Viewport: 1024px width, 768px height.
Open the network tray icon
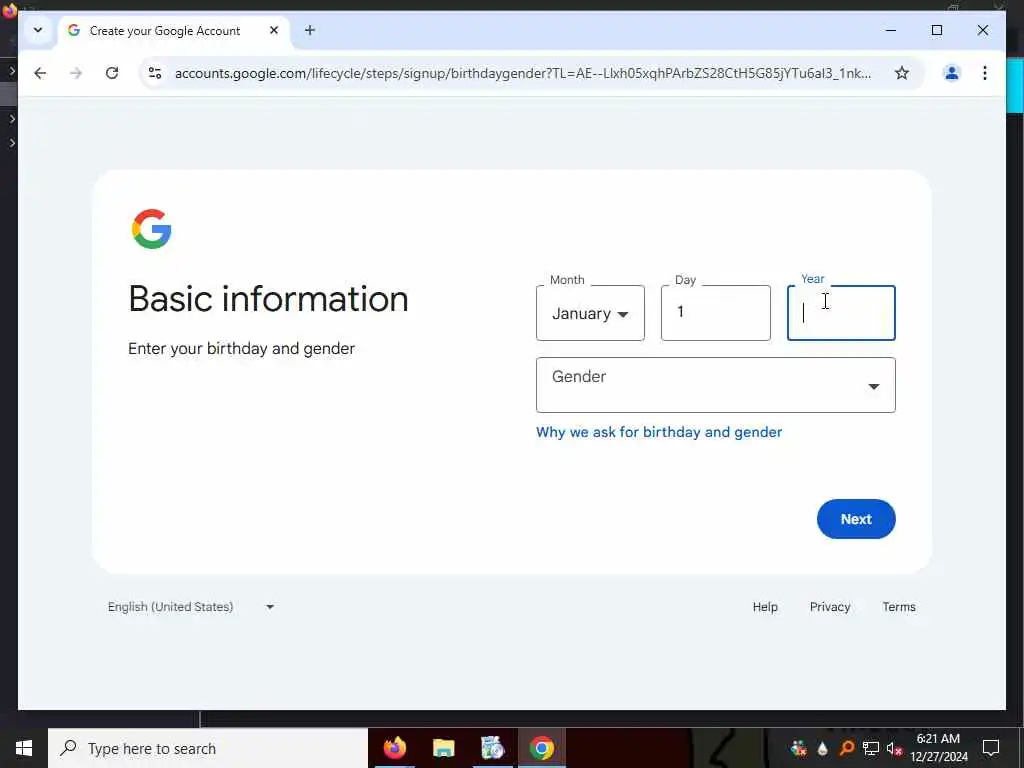(x=871, y=748)
